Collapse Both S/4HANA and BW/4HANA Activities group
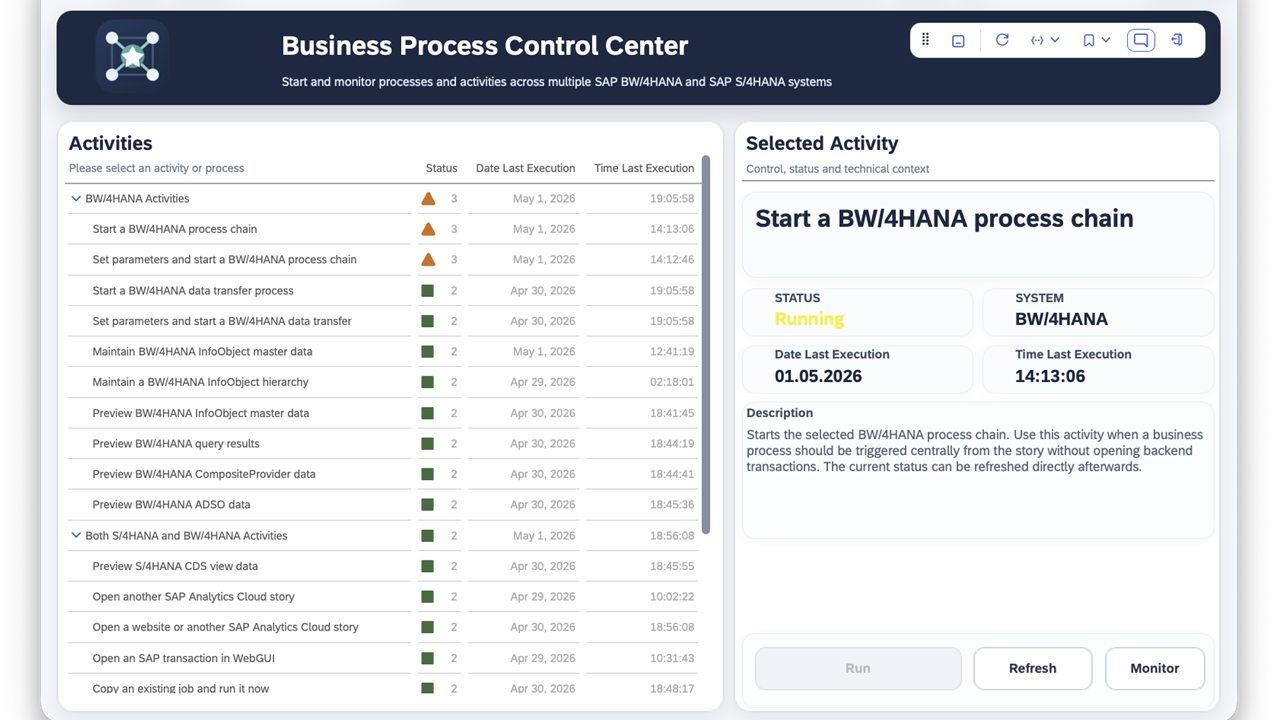Viewport: 1280px width, 720px height. 76,536
